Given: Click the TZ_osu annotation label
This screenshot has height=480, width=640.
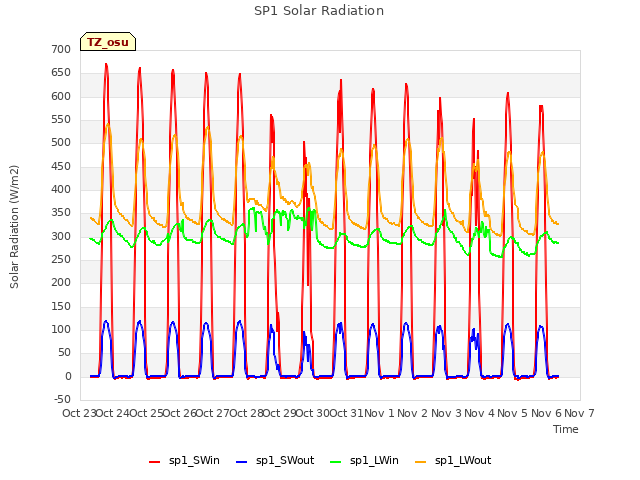Looking at the screenshot, I should (108, 42).
